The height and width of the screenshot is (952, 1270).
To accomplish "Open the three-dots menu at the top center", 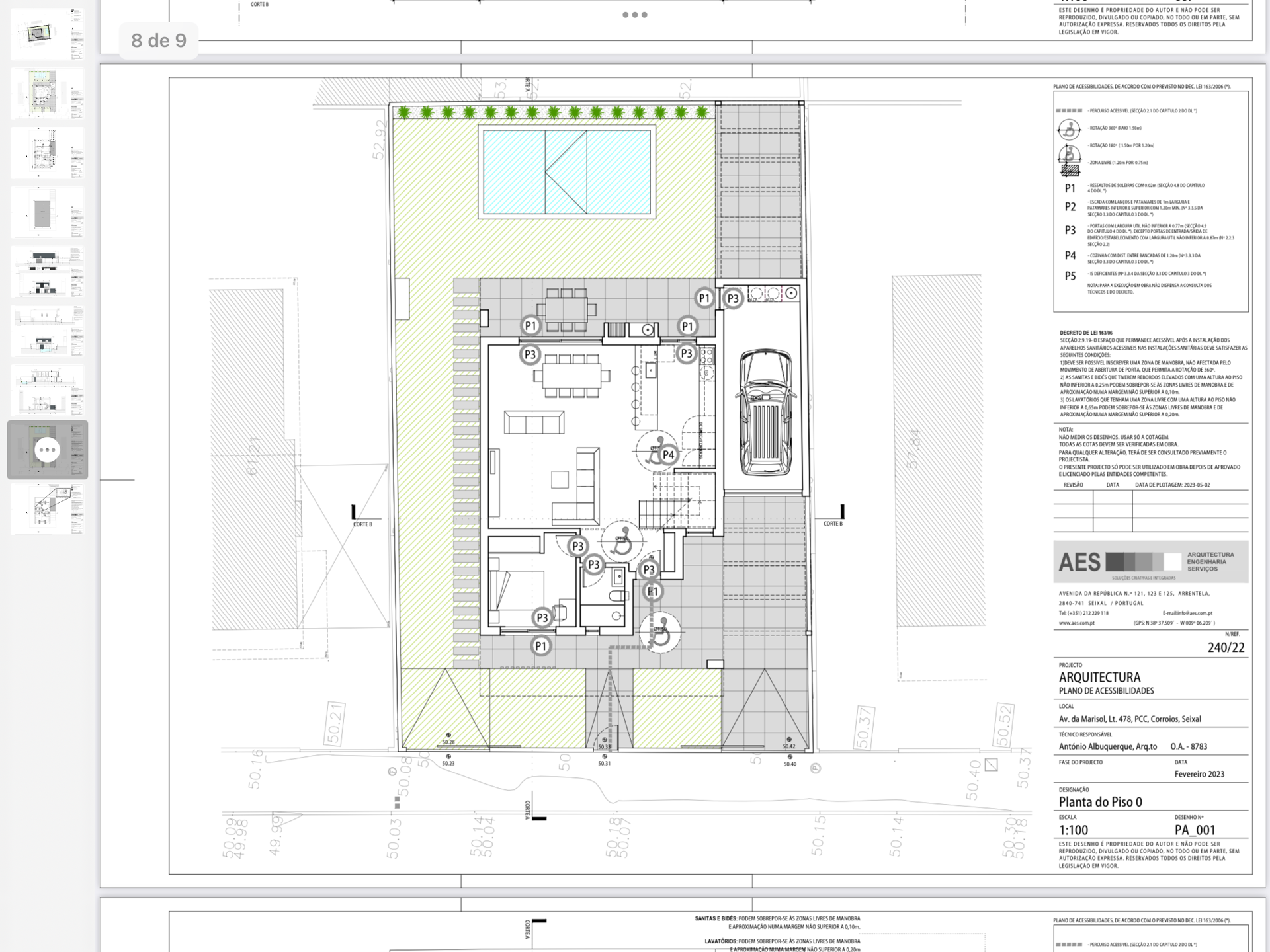I will coord(634,15).
